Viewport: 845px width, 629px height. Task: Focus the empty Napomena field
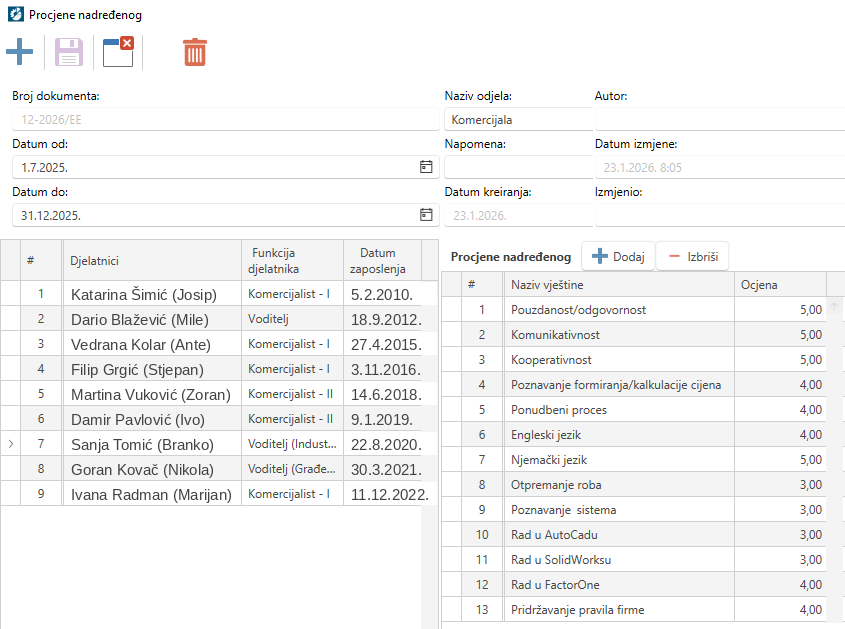pos(518,167)
